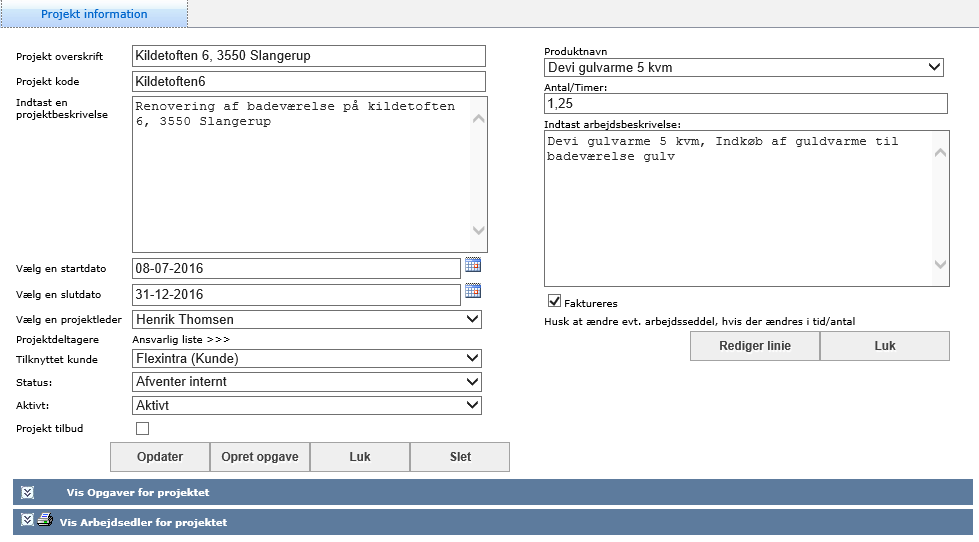
Task: Click the Slet button
Action: 460,457
